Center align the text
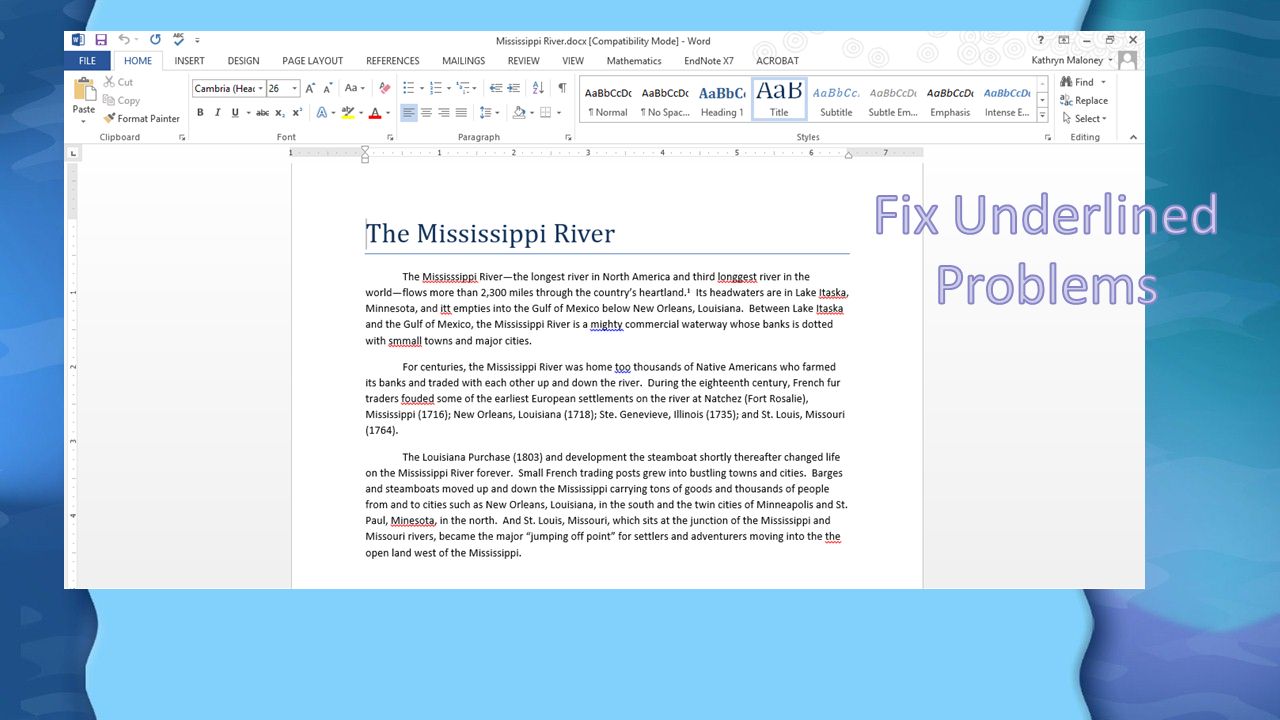The image size is (1280, 720). pyautogui.click(x=426, y=113)
